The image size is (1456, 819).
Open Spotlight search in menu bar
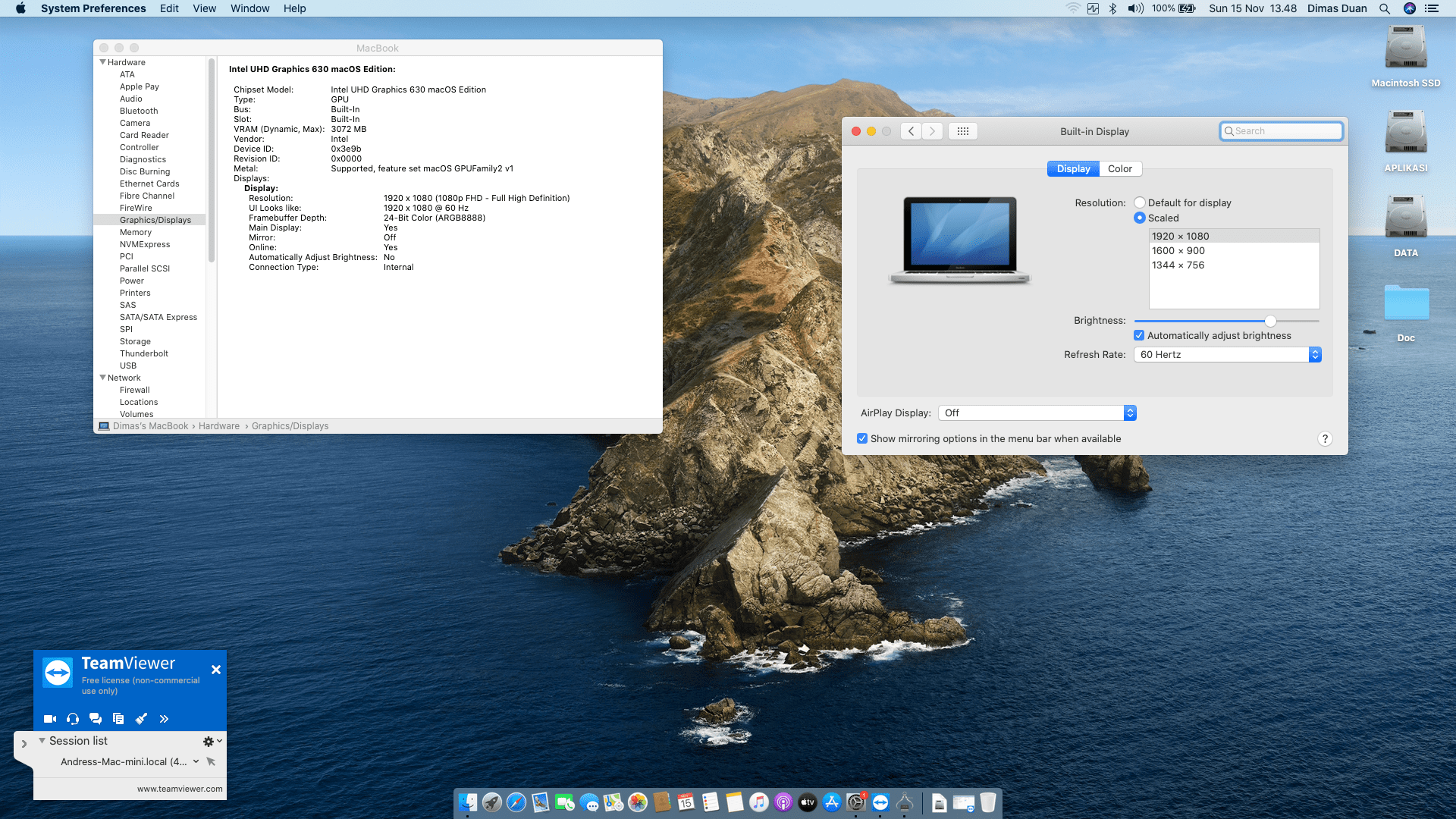coord(1385,8)
